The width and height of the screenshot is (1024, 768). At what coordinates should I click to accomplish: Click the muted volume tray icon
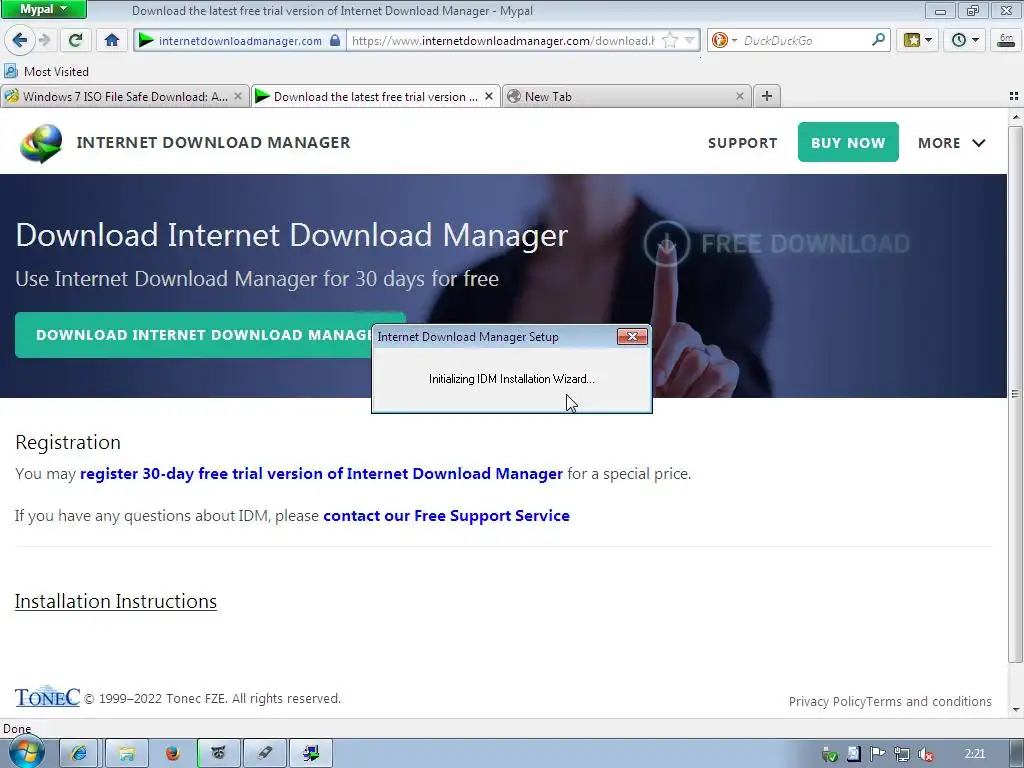coord(925,754)
